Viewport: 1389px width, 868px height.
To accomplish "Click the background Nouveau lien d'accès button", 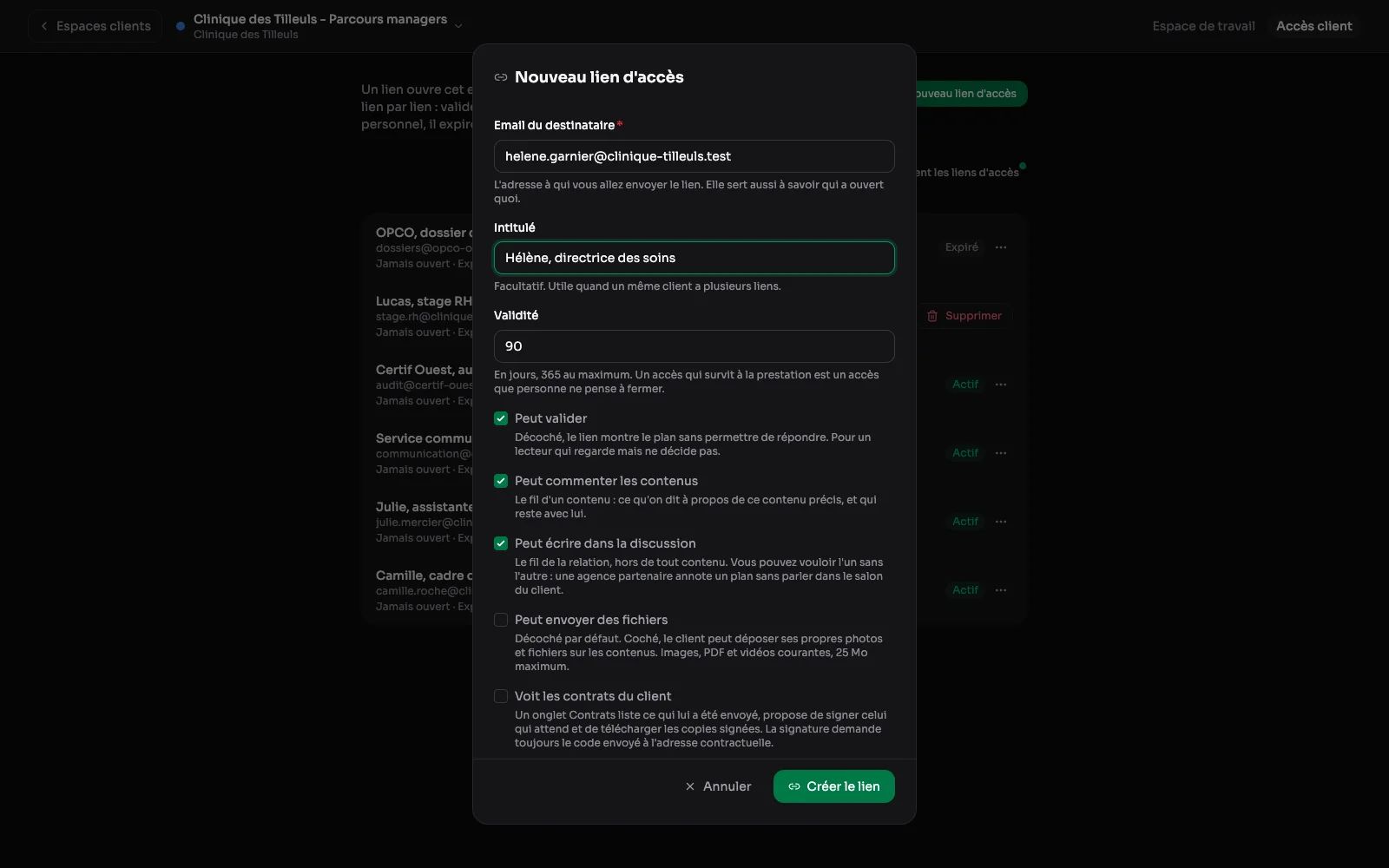I will 971,94.
